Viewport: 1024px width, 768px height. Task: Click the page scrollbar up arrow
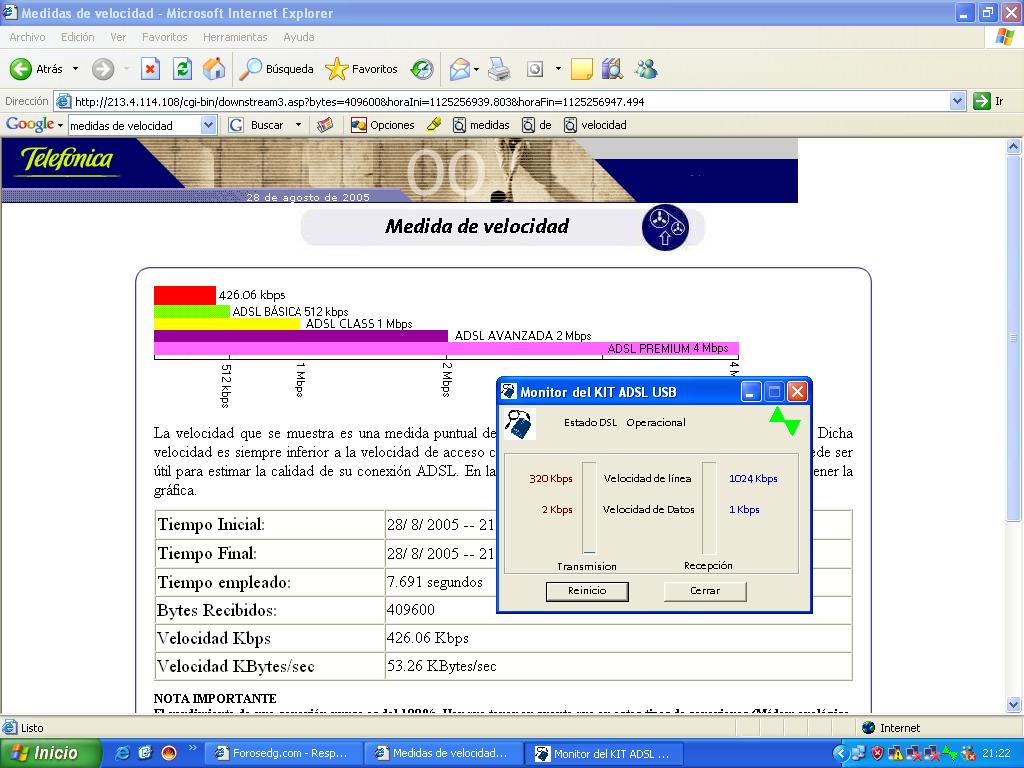pyautogui.click(x=1014, y=146)
